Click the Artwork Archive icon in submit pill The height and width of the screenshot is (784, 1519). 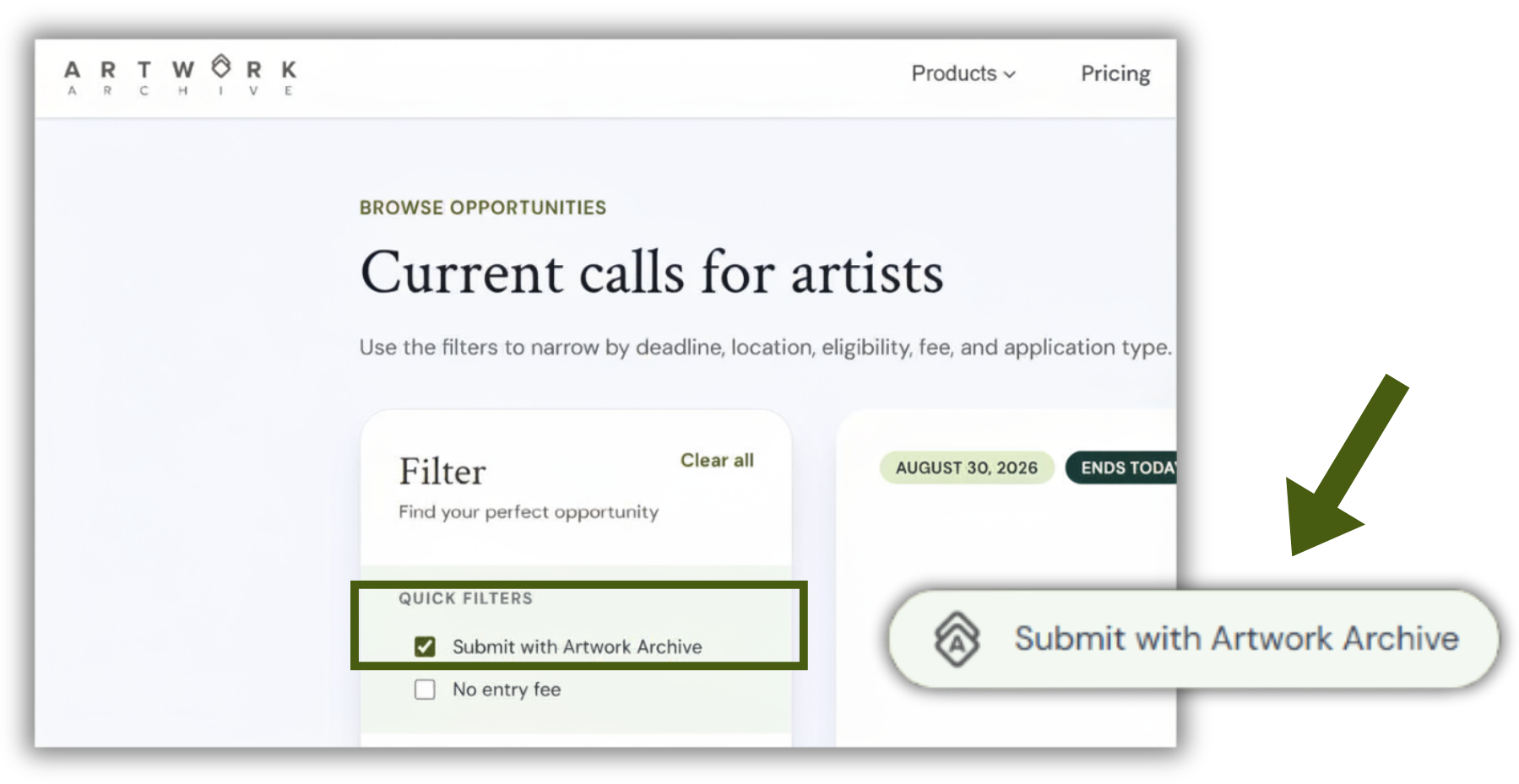click(957, 639)
